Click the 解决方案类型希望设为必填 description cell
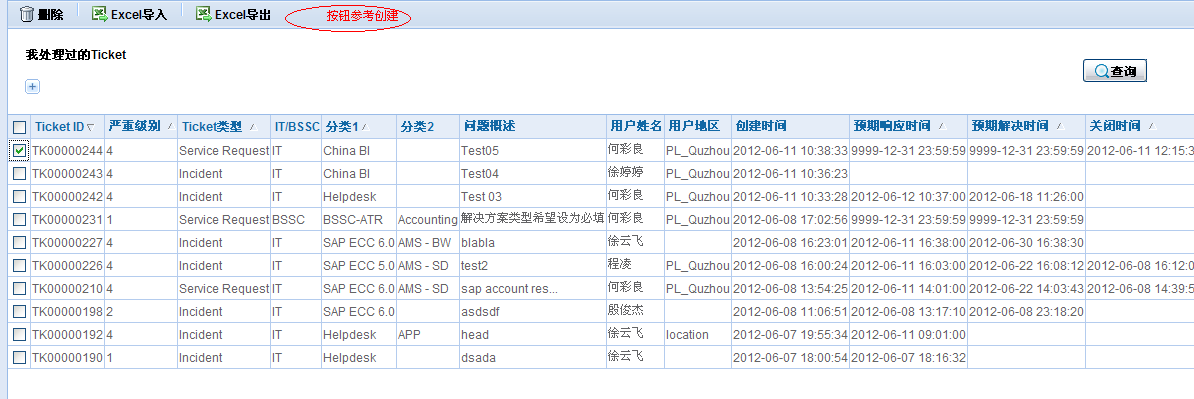This screenshot has width=1194, height=399. point(532,219)
